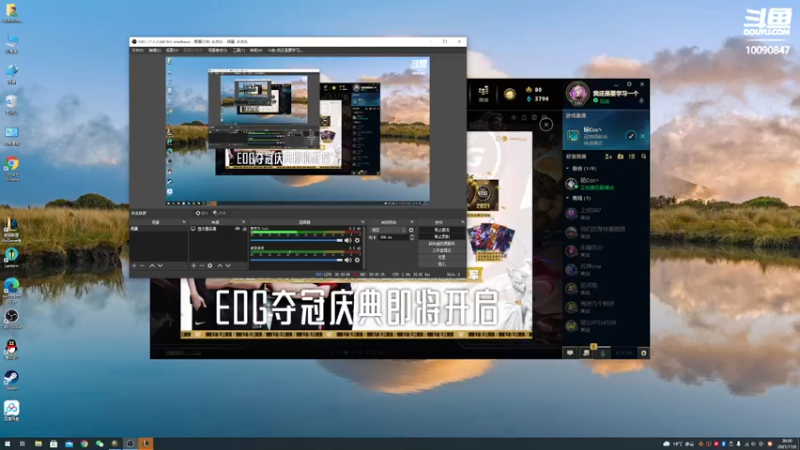The image size is (800, 450).
Task: Pop out the Scene Transitions dock panel
Action: (412, 222)
